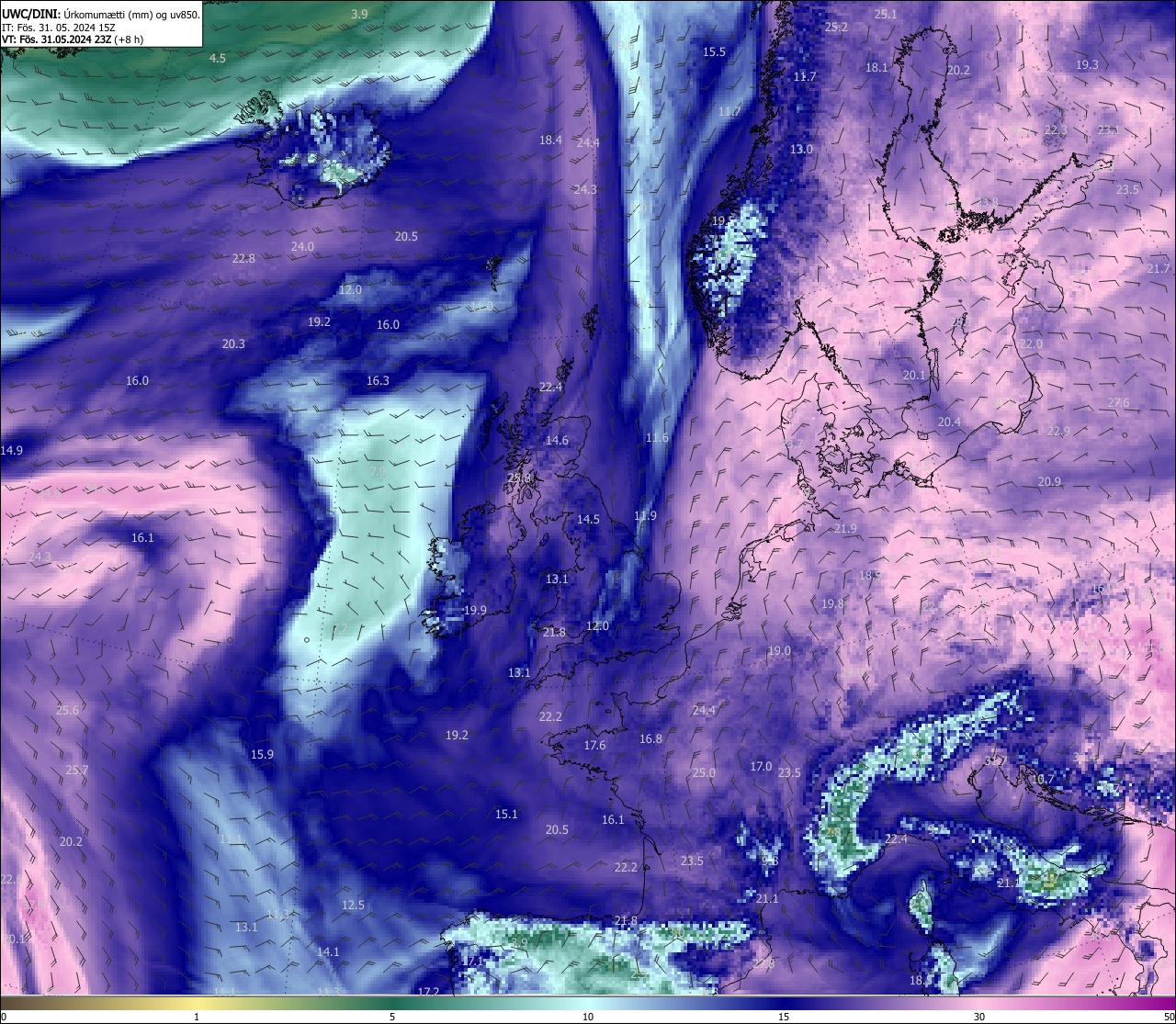
Task: Click the map value 13.0
Action: click(x=802, y=149)
